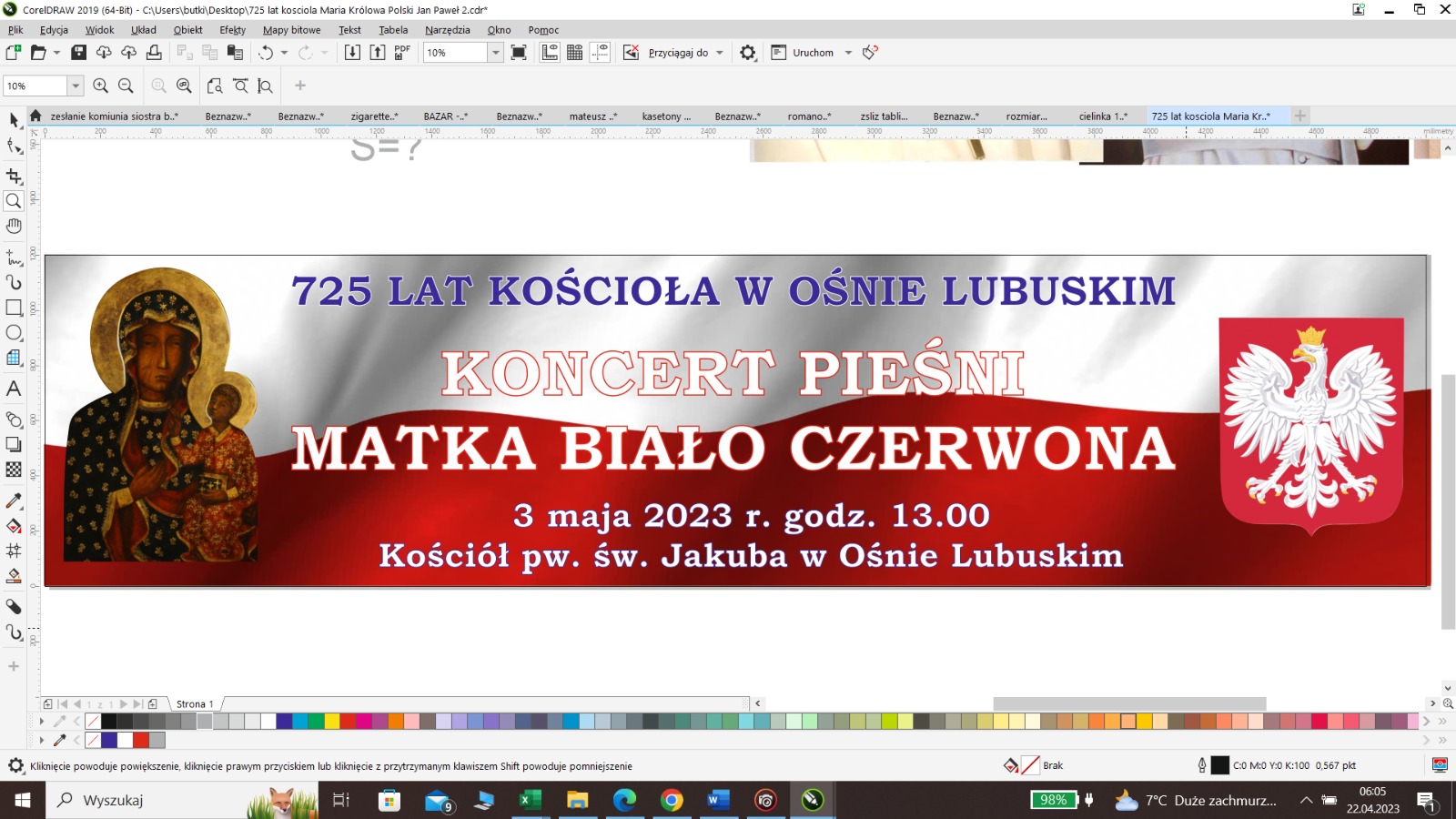Select the Text tool (A)
This screenshot has height=819, width=1456.
[x=14, y=389]
